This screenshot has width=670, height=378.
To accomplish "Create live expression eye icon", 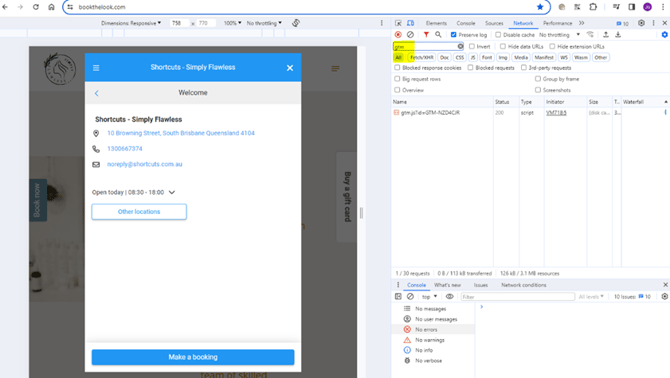I will [x=450, y=296].
